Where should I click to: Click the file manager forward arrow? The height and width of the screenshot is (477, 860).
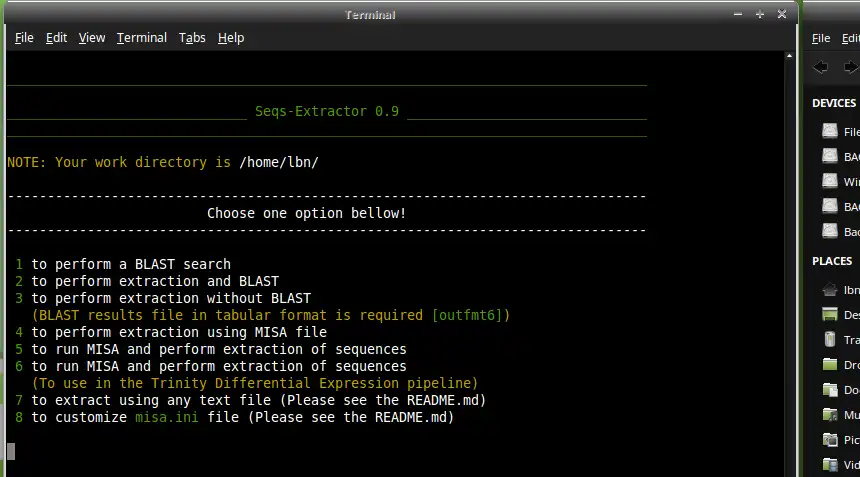point(850,67)
